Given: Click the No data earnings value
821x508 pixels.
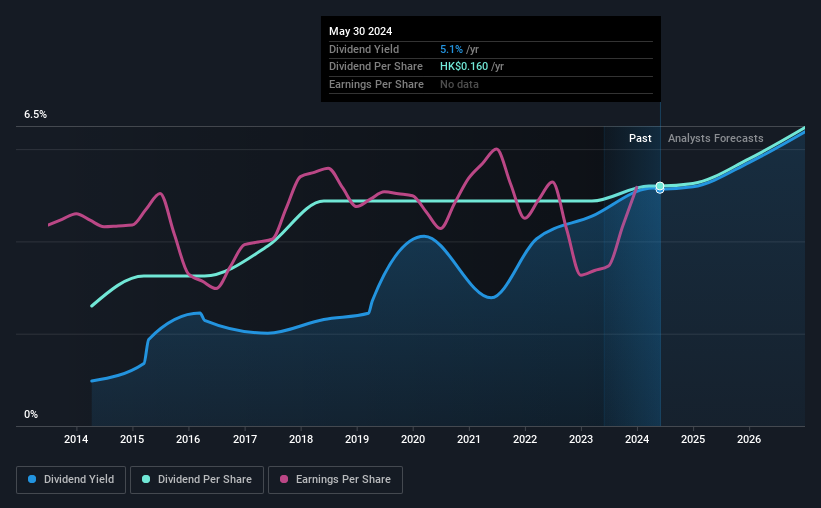Looking at the screenshot, I should pos(459,84).
